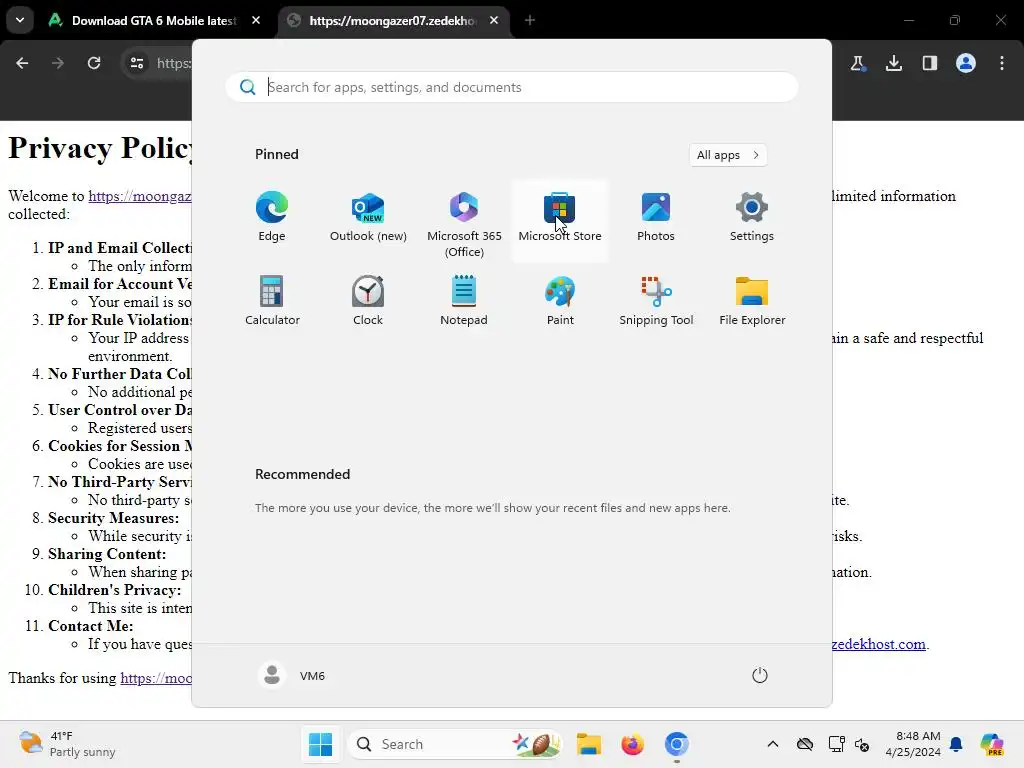1024x768 pixels.
Task: Open a new browser tab
Action: tap(530, 20)
